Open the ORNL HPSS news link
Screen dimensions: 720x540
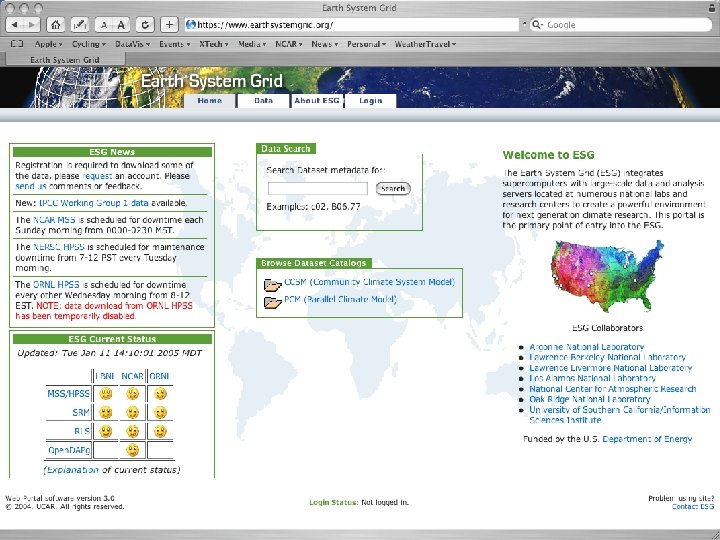[56, 285]
